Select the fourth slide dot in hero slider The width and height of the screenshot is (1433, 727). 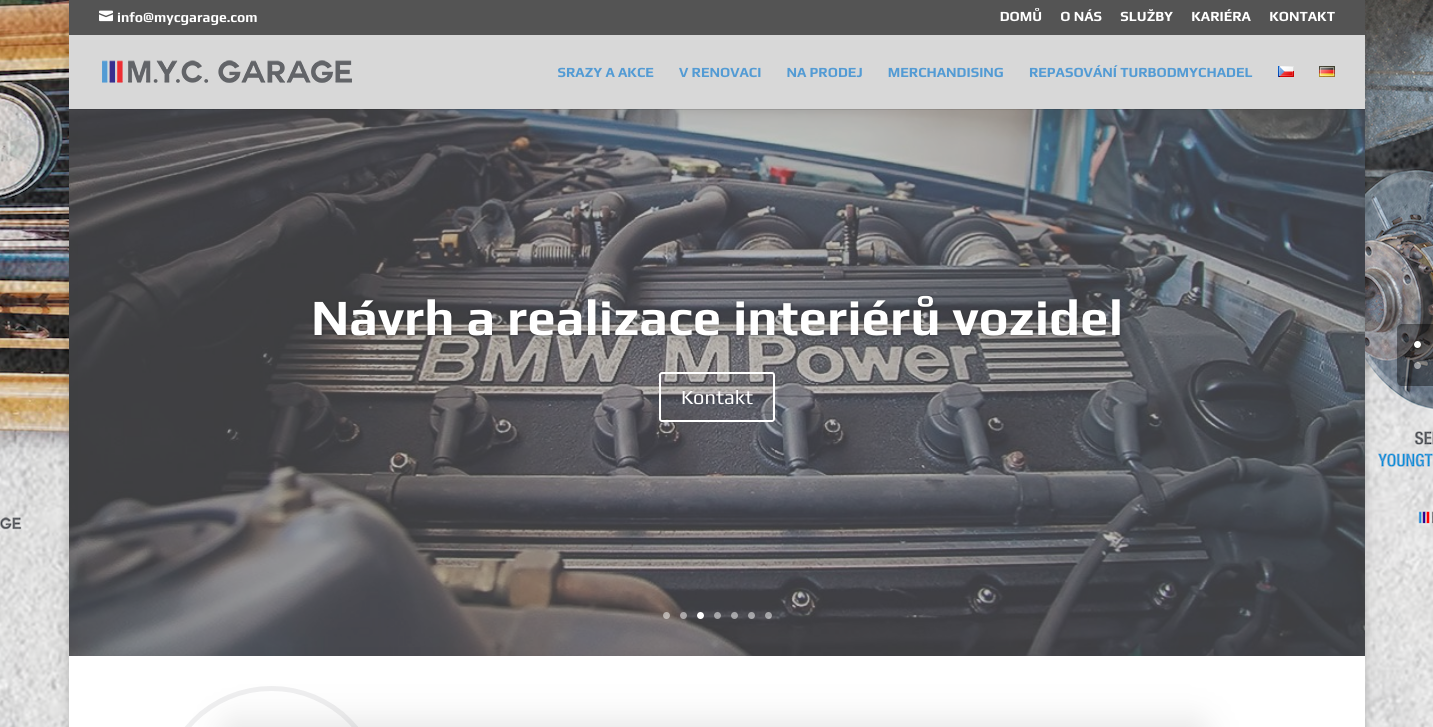pyautogui.click(x=717, y=615)
